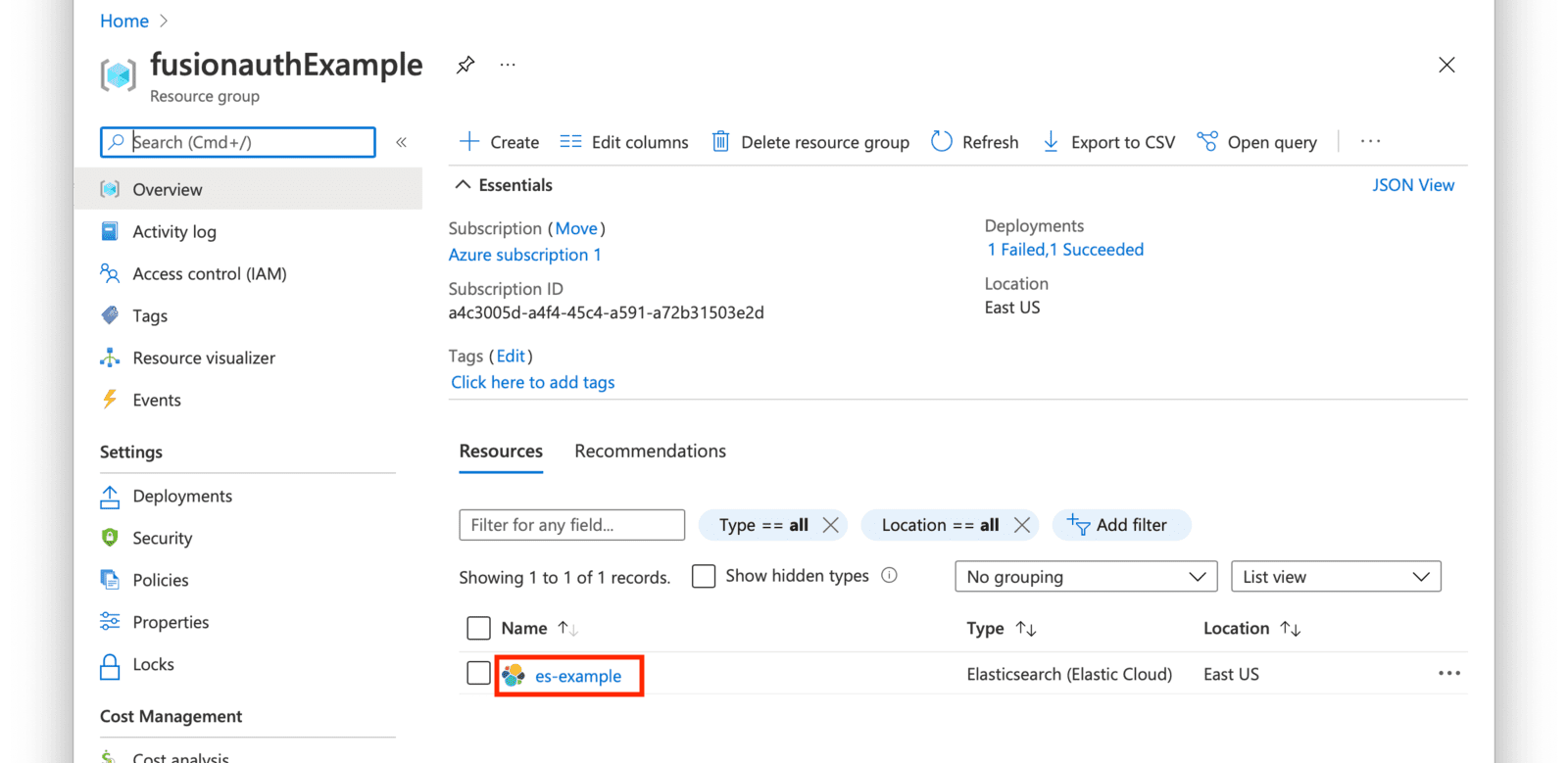The height and width of the screenshot is (763, 1568).
Task: Tick the select-all checkbox by Name
Action: click(x=478, y=628)
